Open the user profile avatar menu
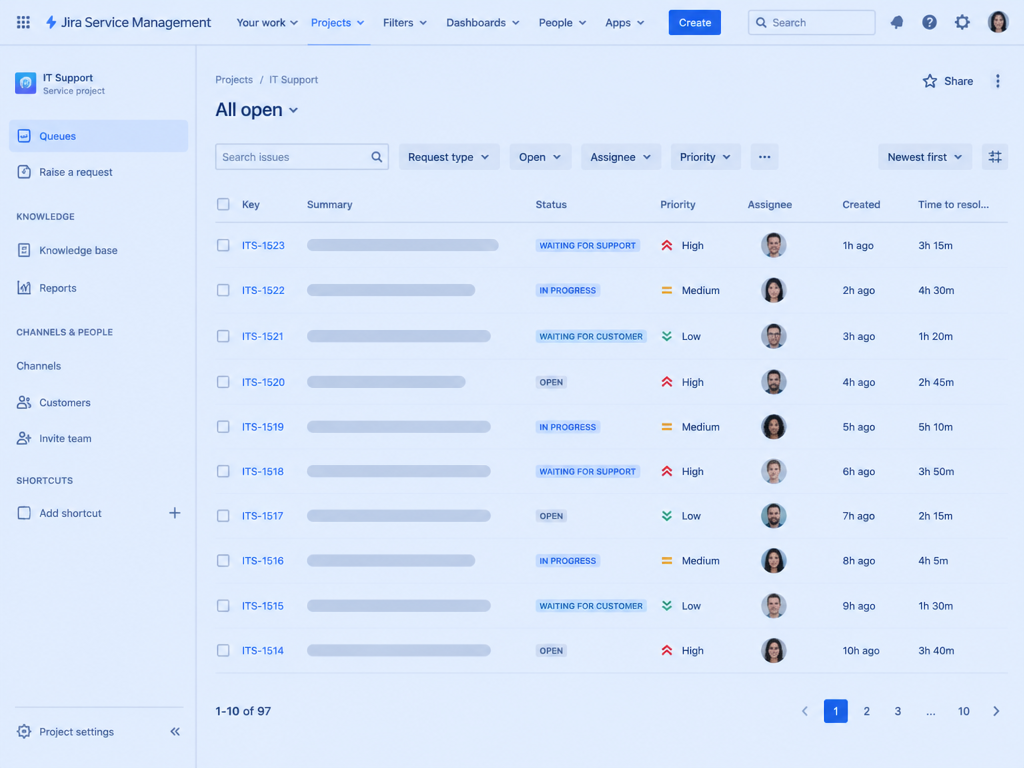The image size is (1024, 768). coord(998,22)
